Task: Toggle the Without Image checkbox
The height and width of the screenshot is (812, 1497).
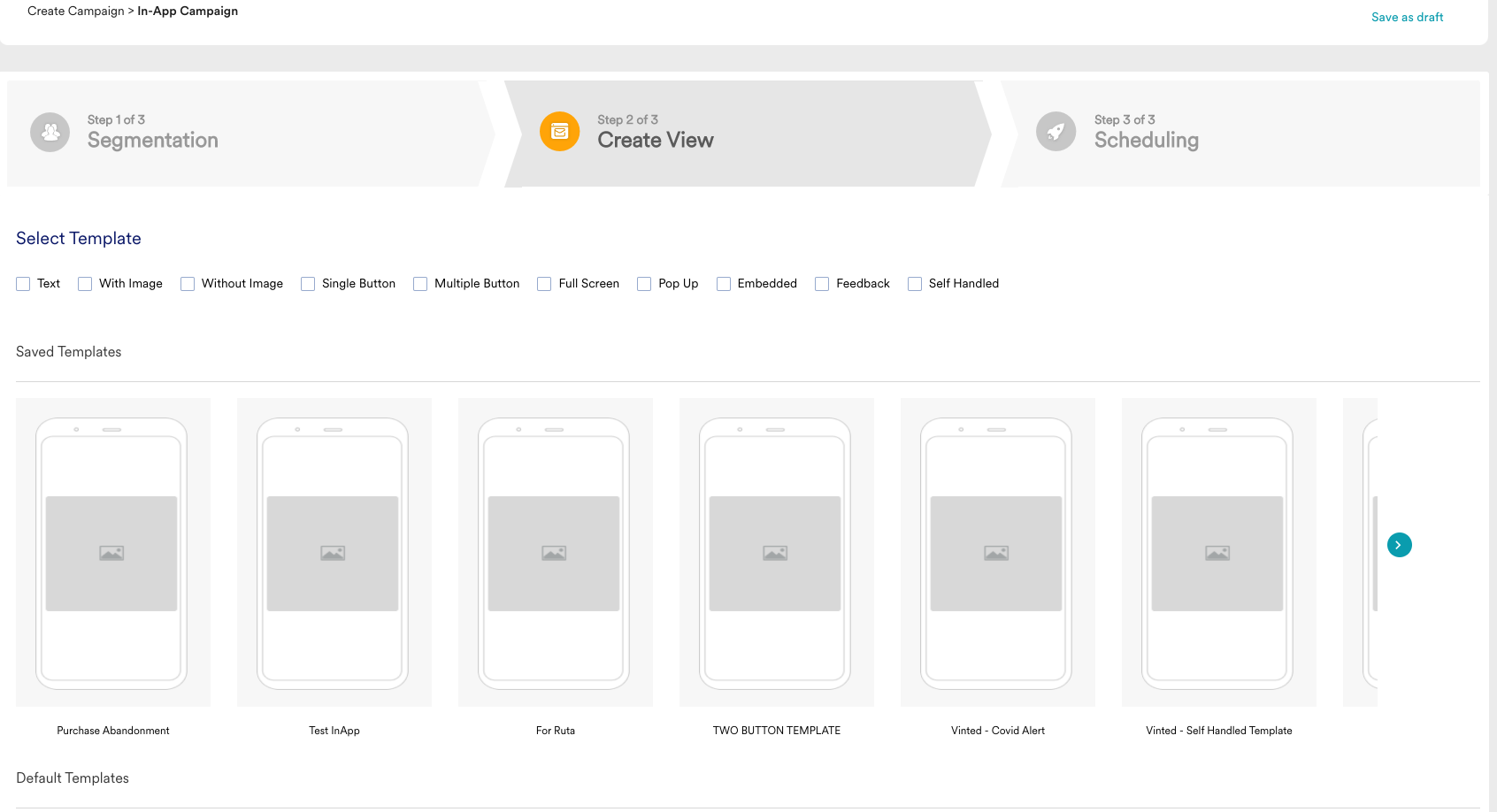Action: tap(188, 284)
